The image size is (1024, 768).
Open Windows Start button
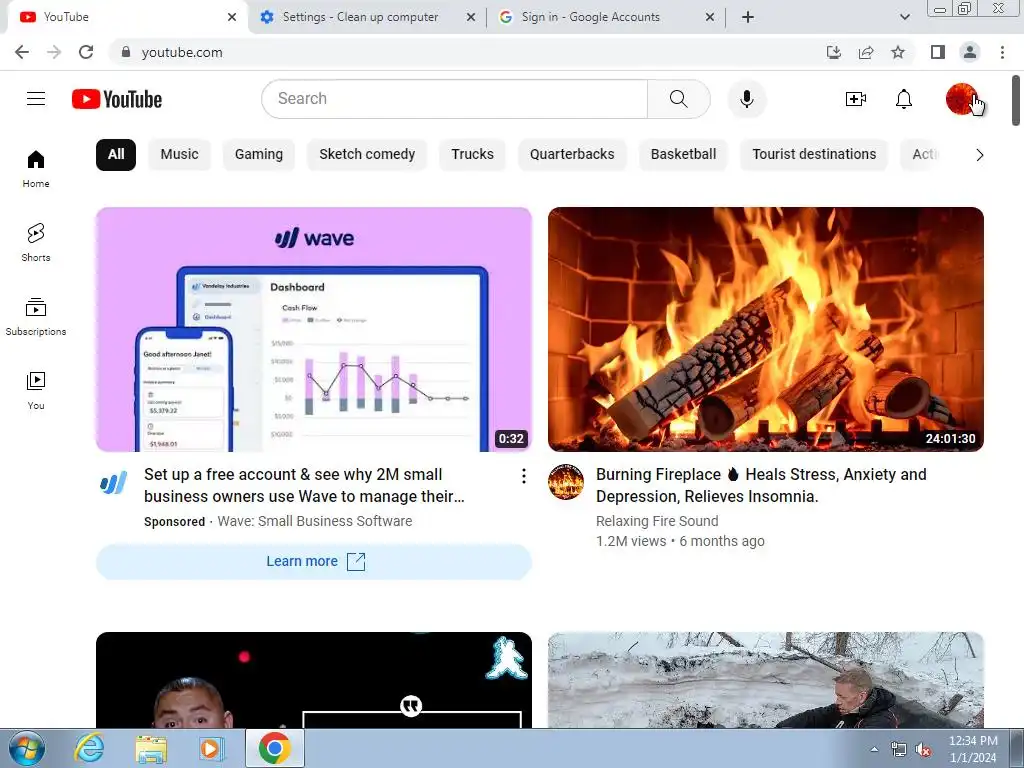pos(27,748)
